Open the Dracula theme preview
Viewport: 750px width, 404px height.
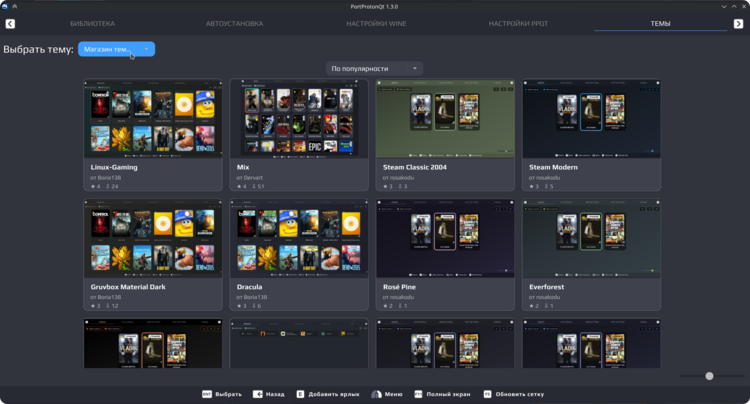click(x=299, y=239)
